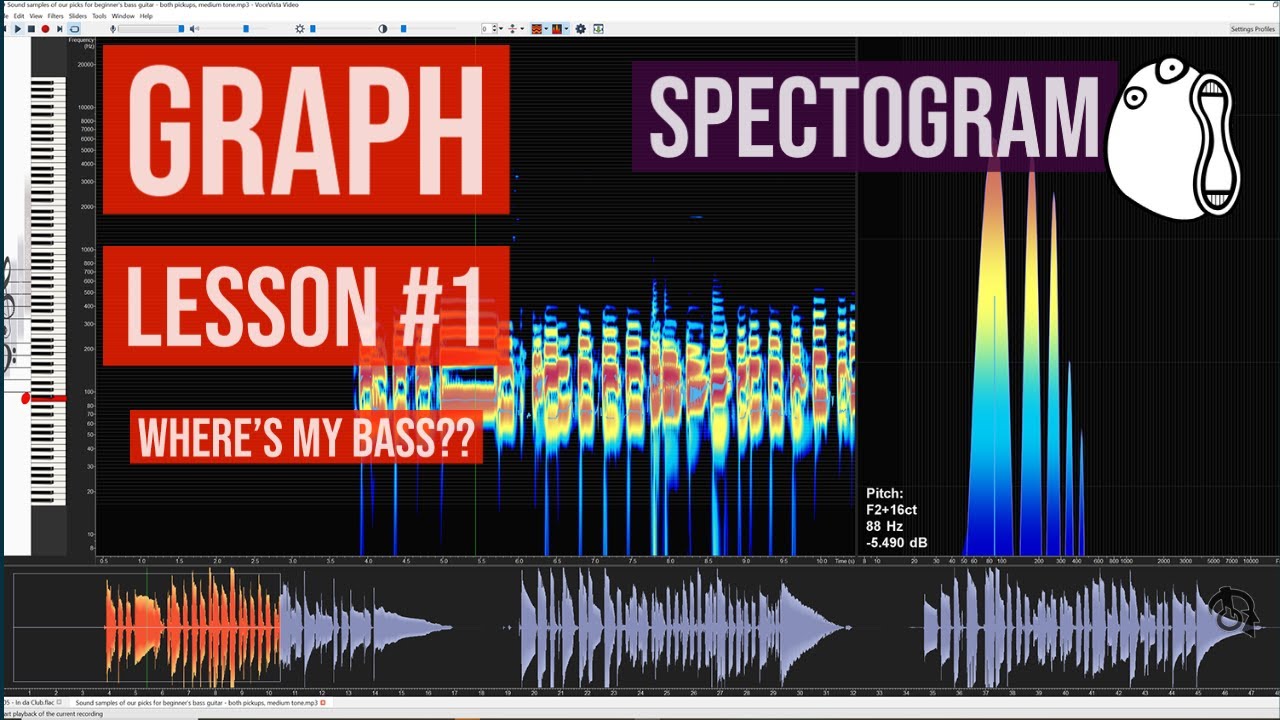Open the Edit menu

[x=19, y=16]
